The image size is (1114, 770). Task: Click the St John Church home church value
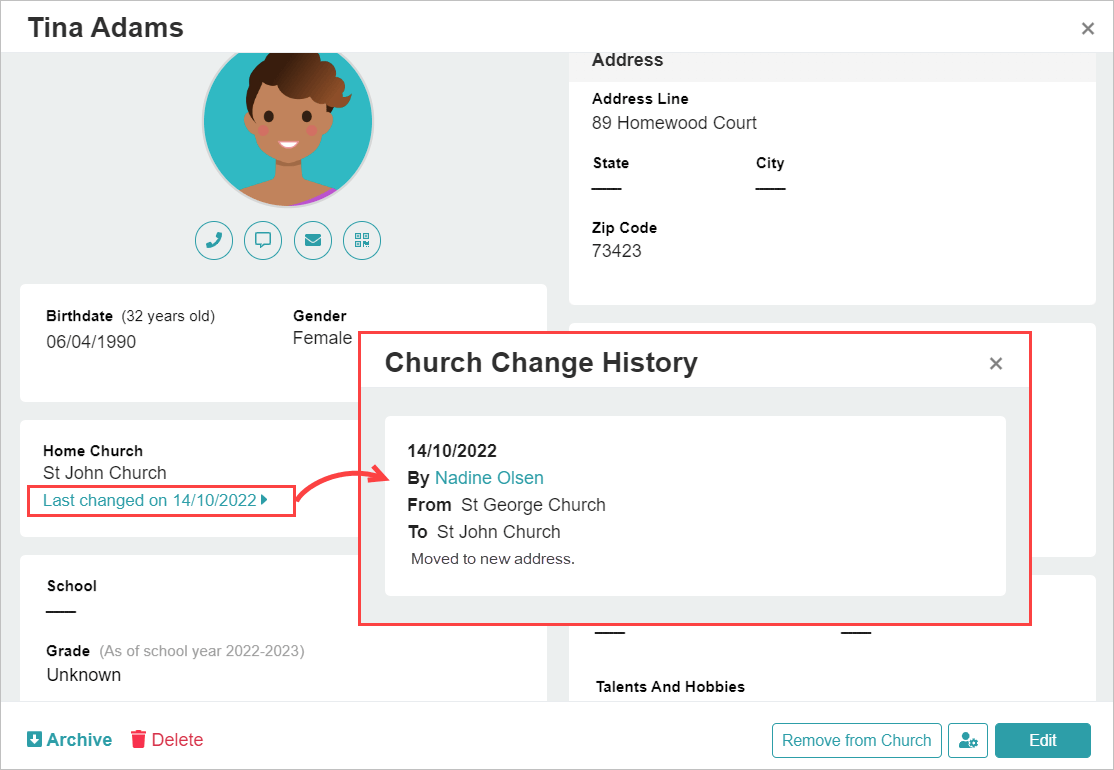click(104, 473)
